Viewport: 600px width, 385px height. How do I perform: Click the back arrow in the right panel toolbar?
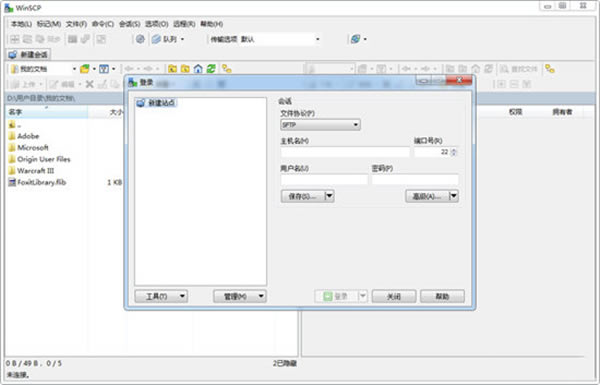point(406,69)
